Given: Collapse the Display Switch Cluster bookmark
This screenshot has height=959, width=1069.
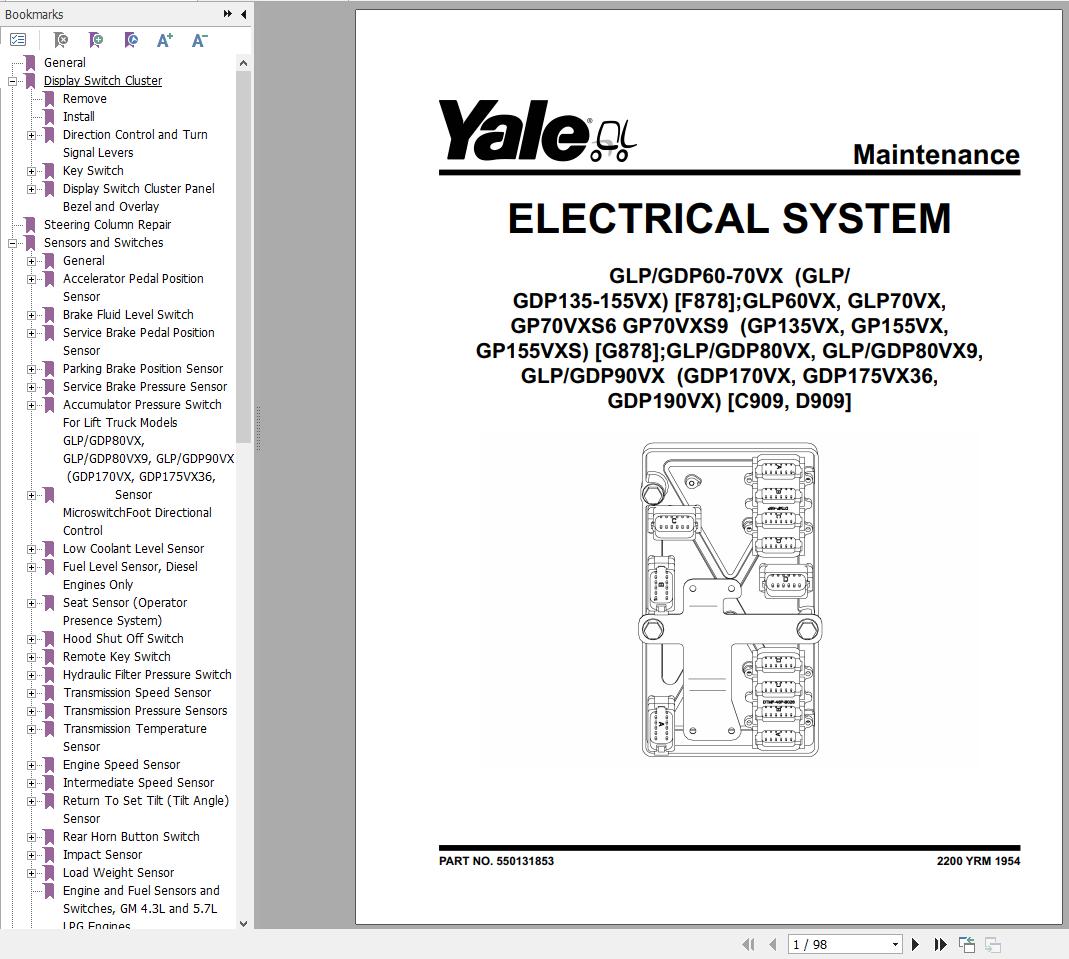Looking at the screenshot, I should pos(12,81).
